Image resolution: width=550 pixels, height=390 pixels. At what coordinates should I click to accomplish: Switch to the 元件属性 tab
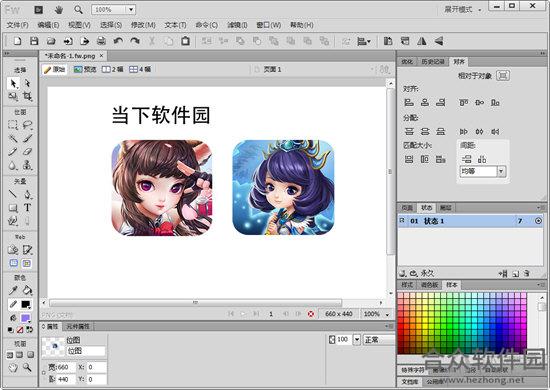pos(78,326)
